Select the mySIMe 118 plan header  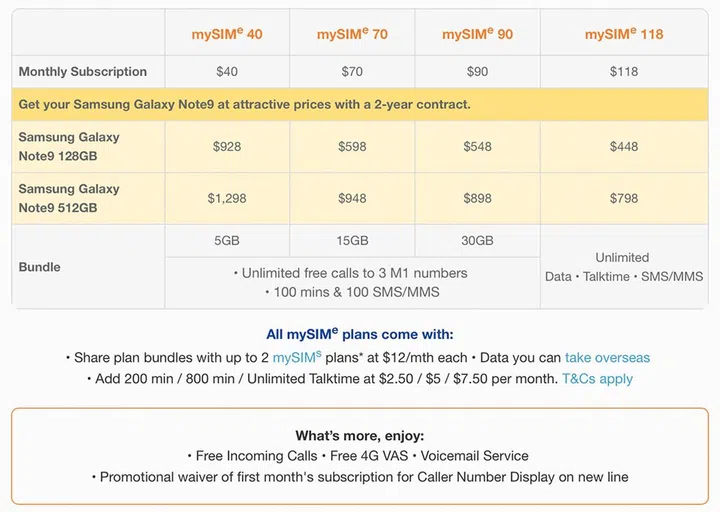(623, 34)
